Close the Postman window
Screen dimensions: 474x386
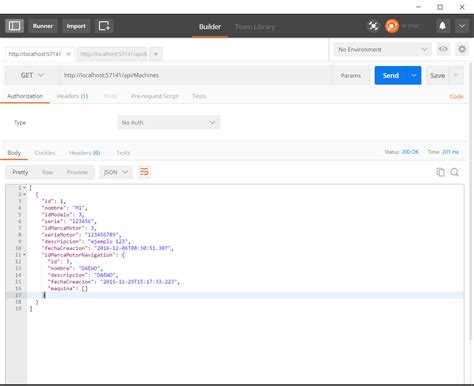(x=462, y=7)
